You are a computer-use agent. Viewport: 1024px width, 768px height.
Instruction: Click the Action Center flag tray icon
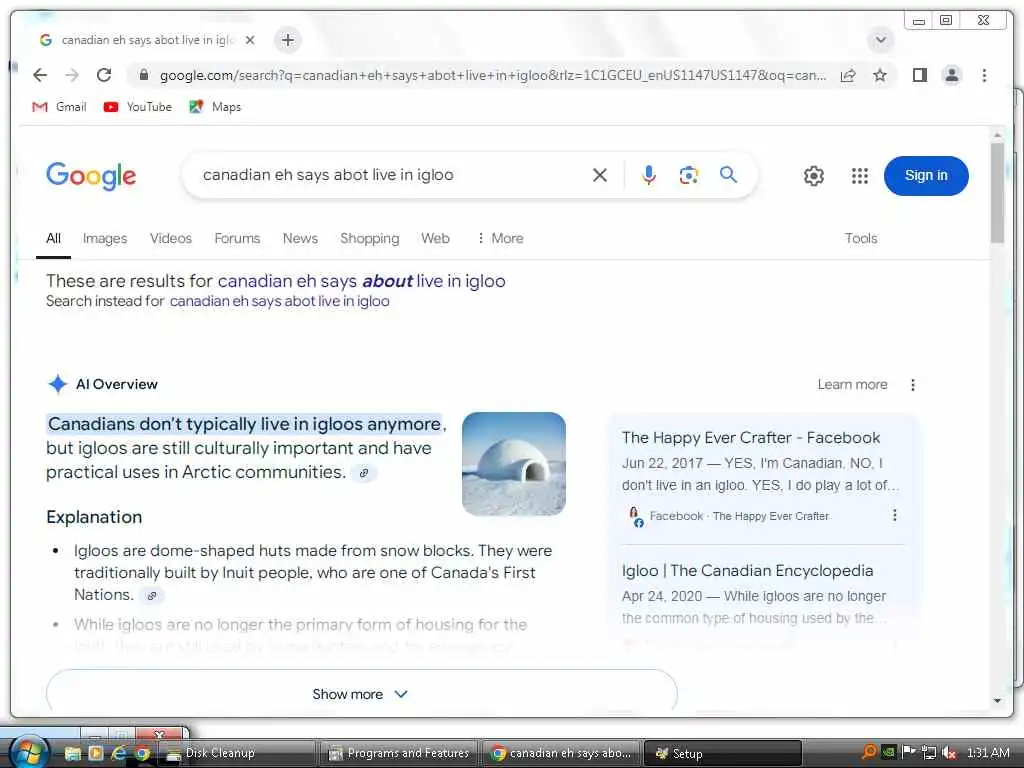coord(908,752)
